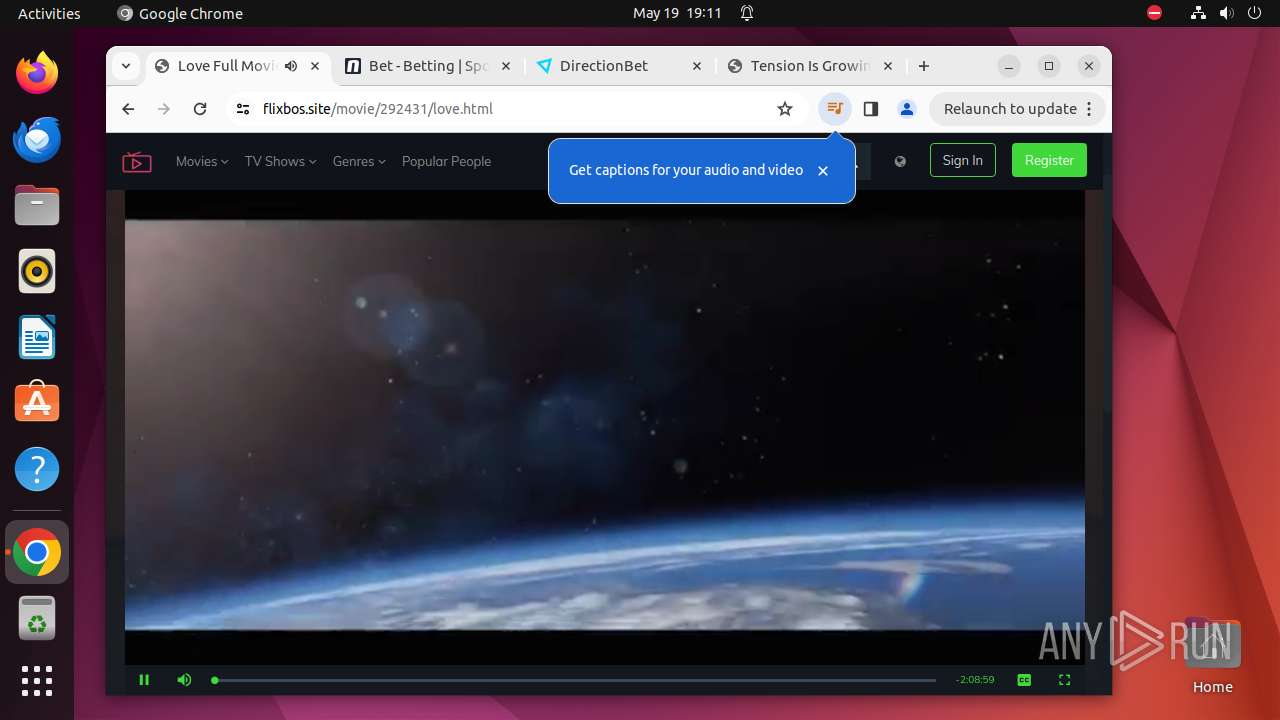Click the Sign In button

point(962,160)
